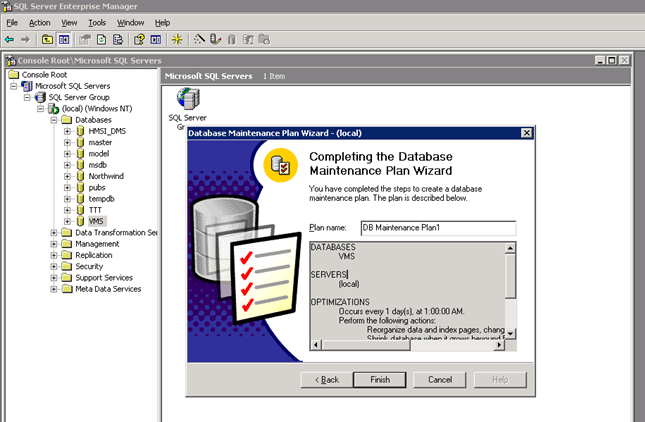
Task: Click the Forward arrow in the toolbar
Action: 25,39
